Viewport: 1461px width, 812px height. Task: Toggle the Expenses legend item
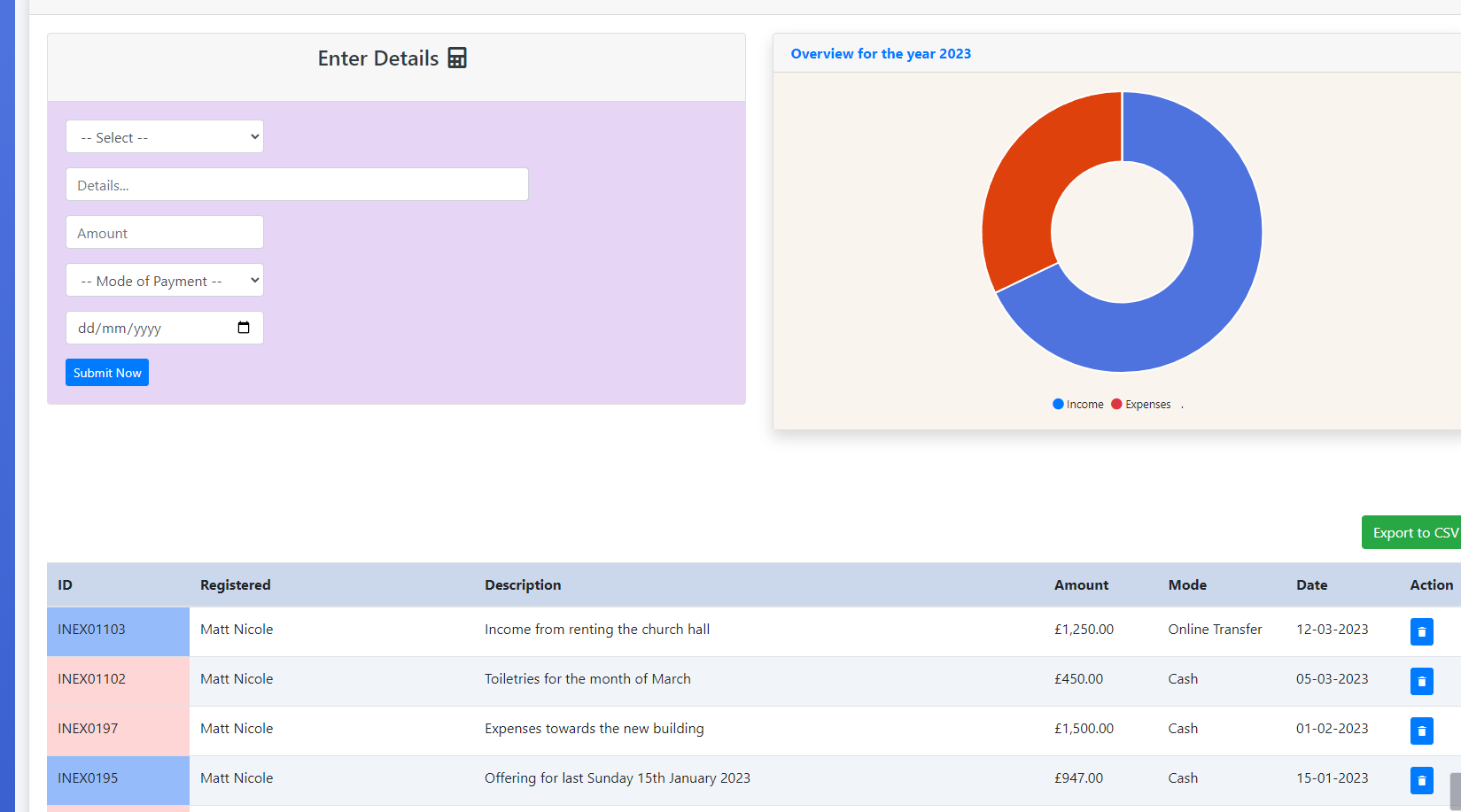[x=1141, y=405]
